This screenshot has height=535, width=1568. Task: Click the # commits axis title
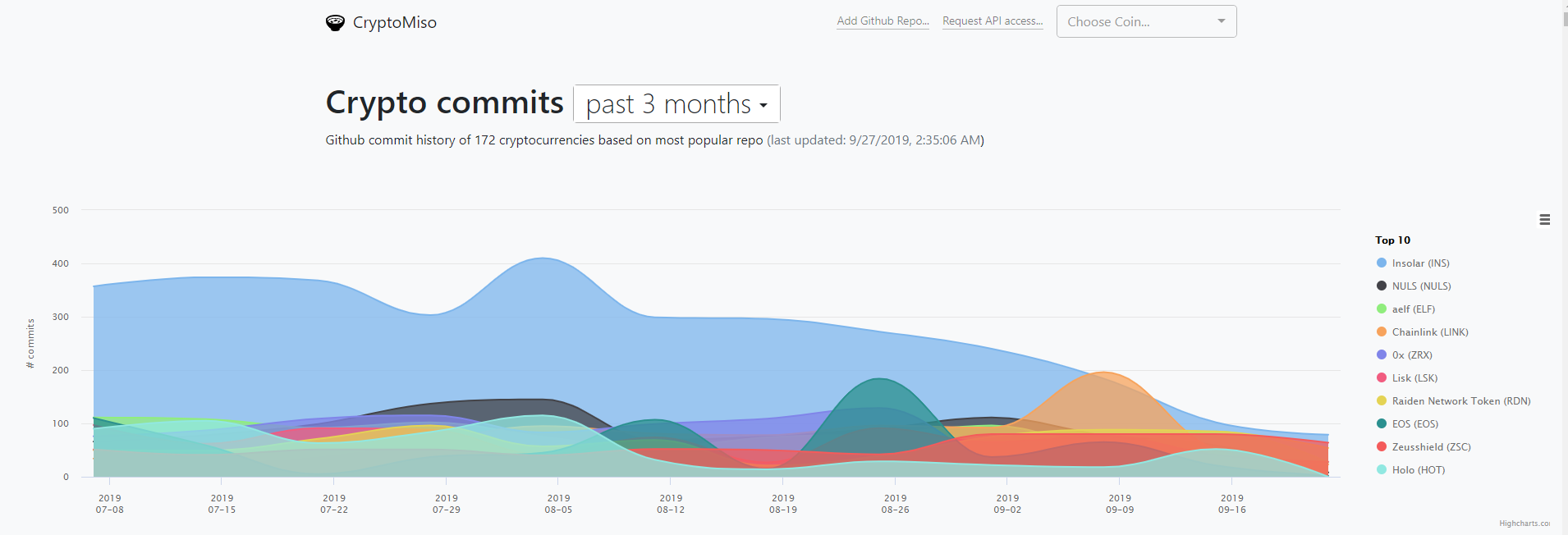pyautogui.click(x=30, y=344)
